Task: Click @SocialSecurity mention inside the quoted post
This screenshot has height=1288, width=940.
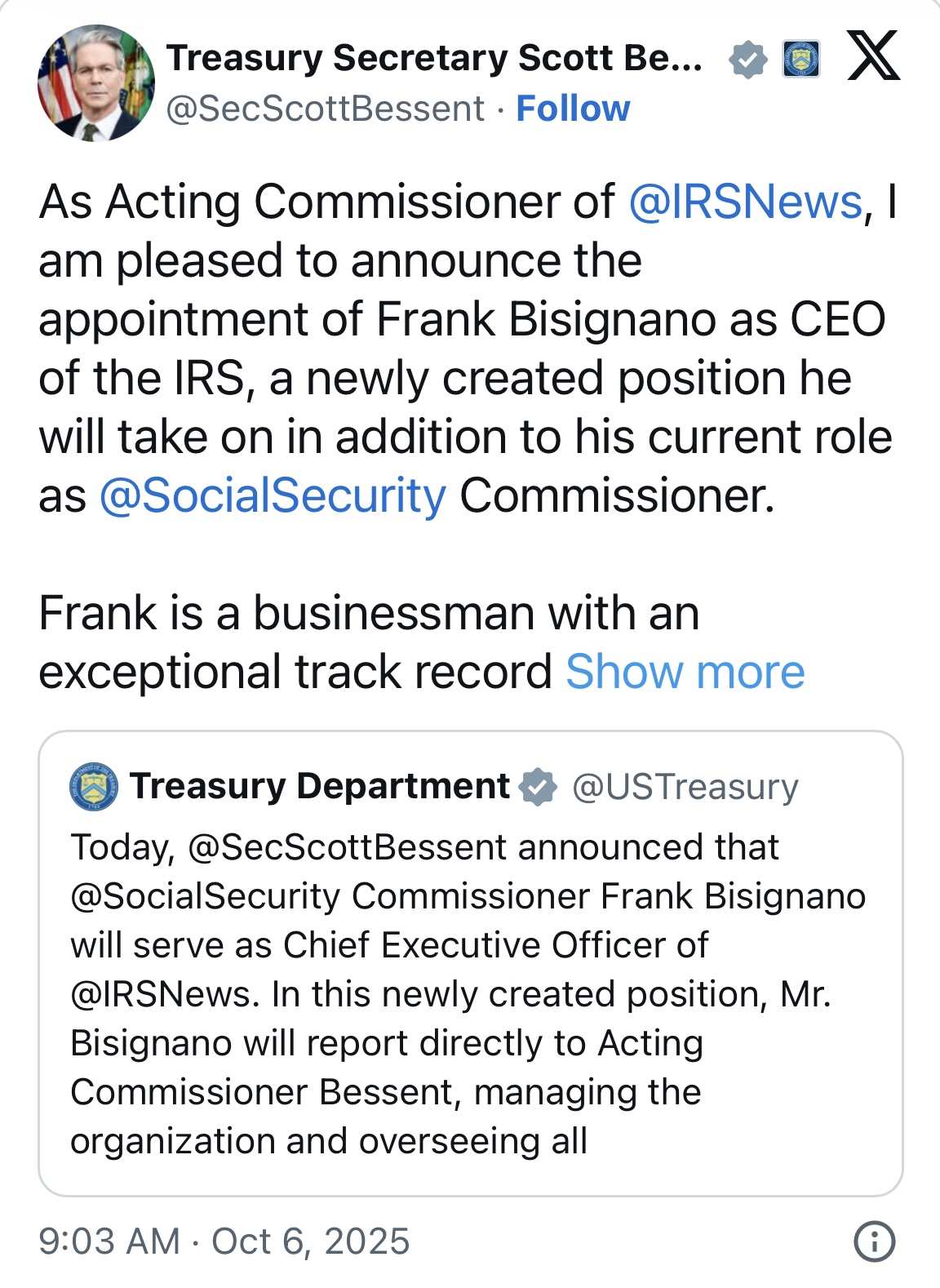Action: (x=205, y=896)
